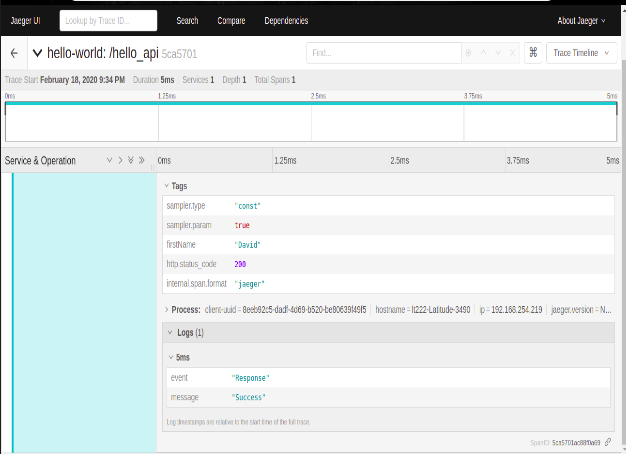626x454 pixels.
Task: Click the trace ID 5ca5701 text
Action: pyautogui.click(x=179, y=54)
